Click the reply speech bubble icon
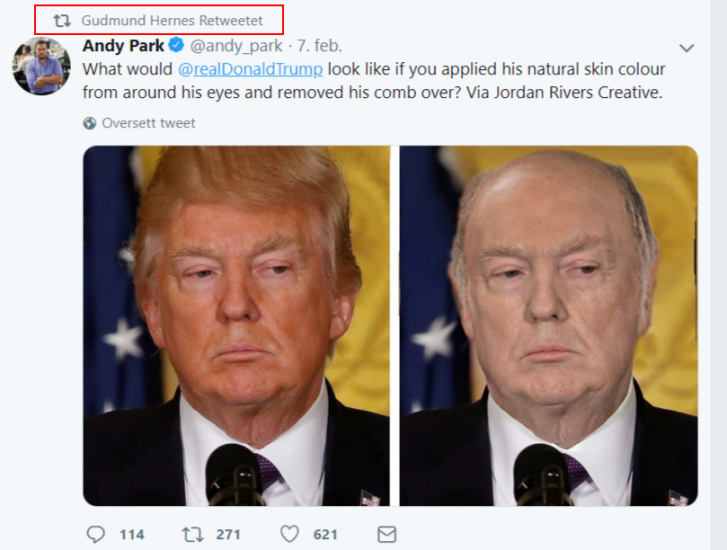This screenshot has height=550, width=727. point(96,534)
